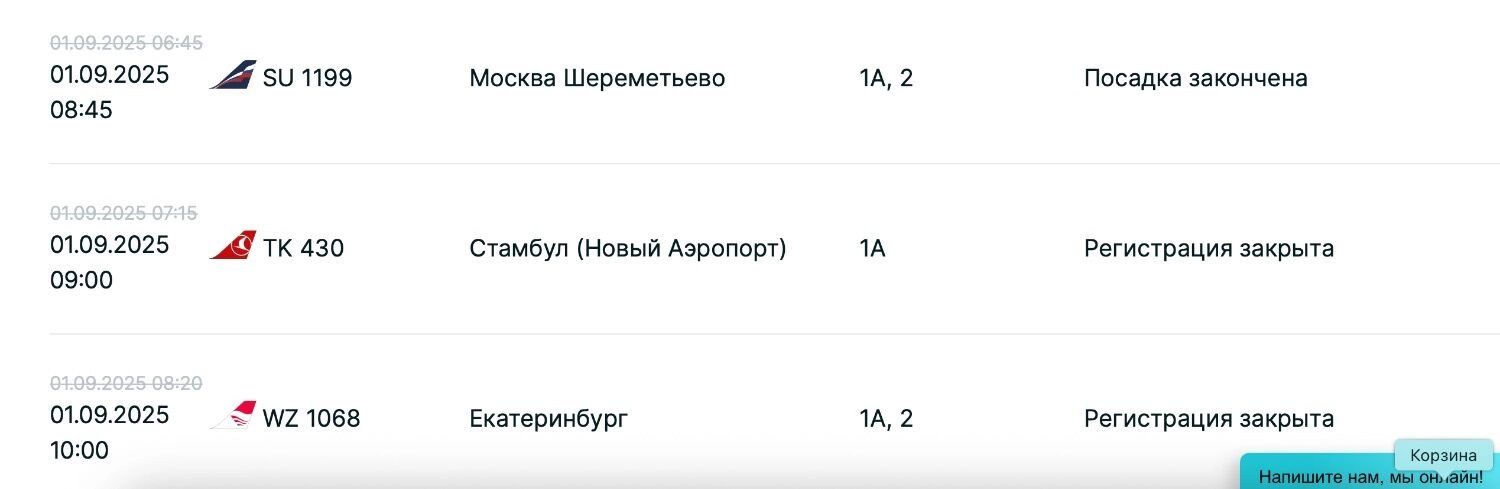The height and width of the screenshot is (489, 1500).
Task: Click status Посадка закончена
Action: click(1196, 78)
